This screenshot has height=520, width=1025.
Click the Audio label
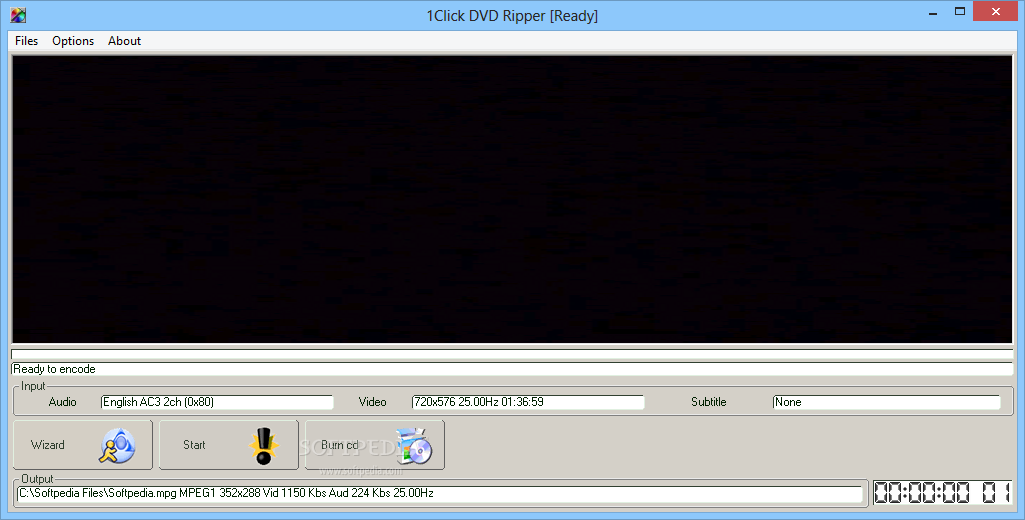pyautogui.click(x=63, y=402)
